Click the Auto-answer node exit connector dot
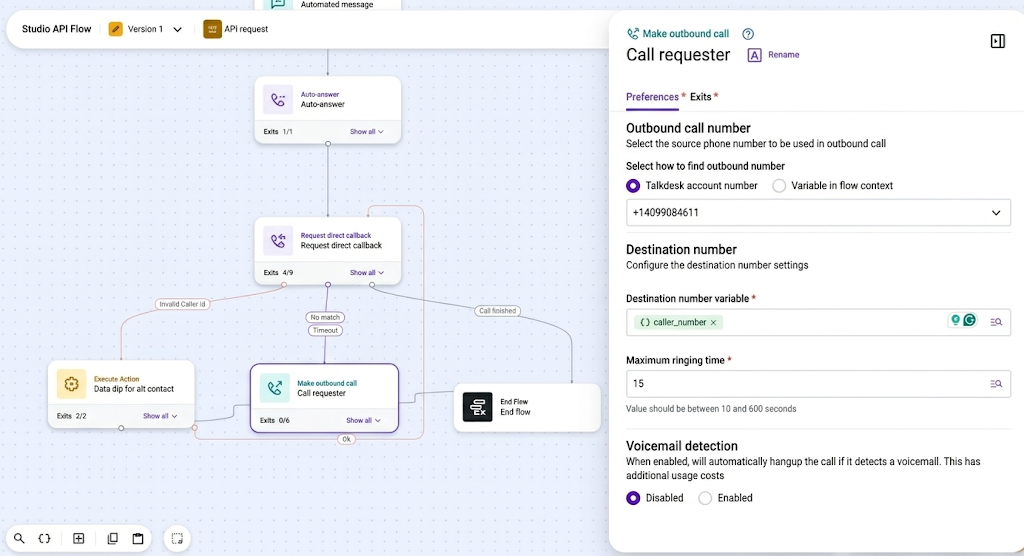This screenshot has height=556, width=1024. 328,144
